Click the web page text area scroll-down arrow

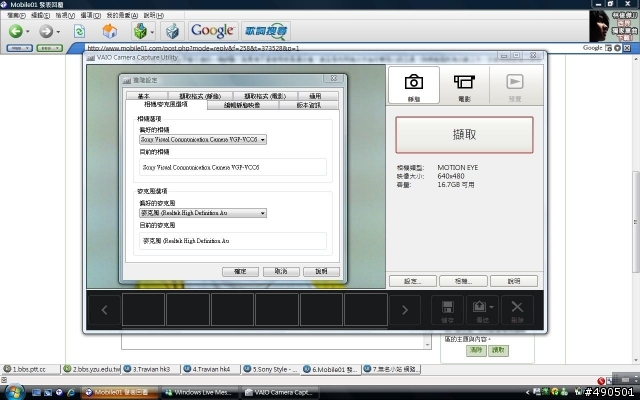(x=427, y=345)
